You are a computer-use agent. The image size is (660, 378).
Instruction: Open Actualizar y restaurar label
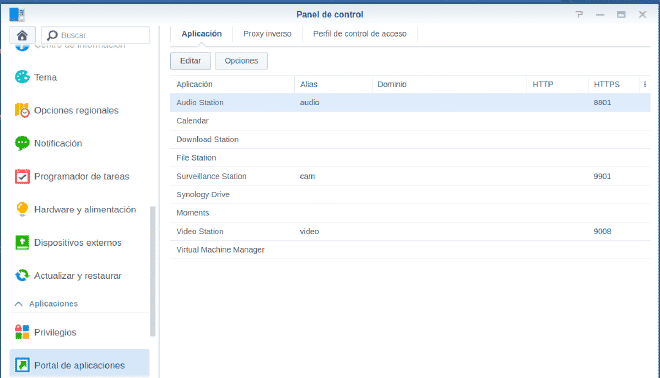click(x=78, y=275)
